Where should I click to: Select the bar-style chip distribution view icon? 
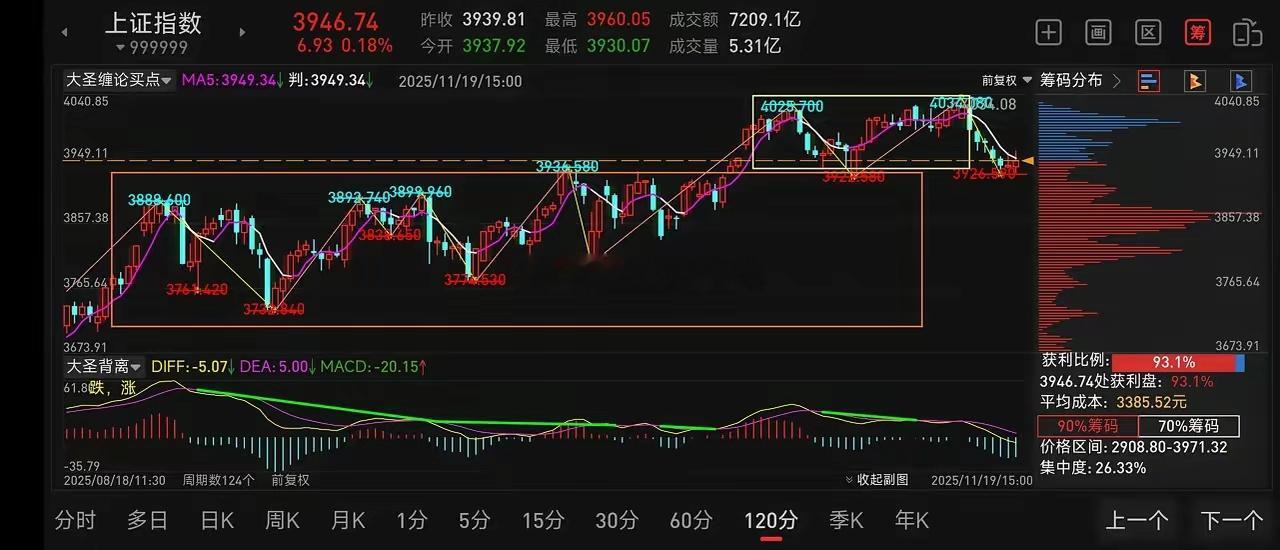pyautogui.click(x=1149, y=81)
